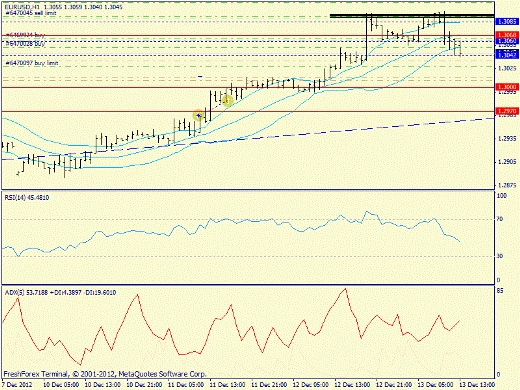Click the 12 Dec 21:00 time axis label

pyautogui.click(x=394, y=385)
